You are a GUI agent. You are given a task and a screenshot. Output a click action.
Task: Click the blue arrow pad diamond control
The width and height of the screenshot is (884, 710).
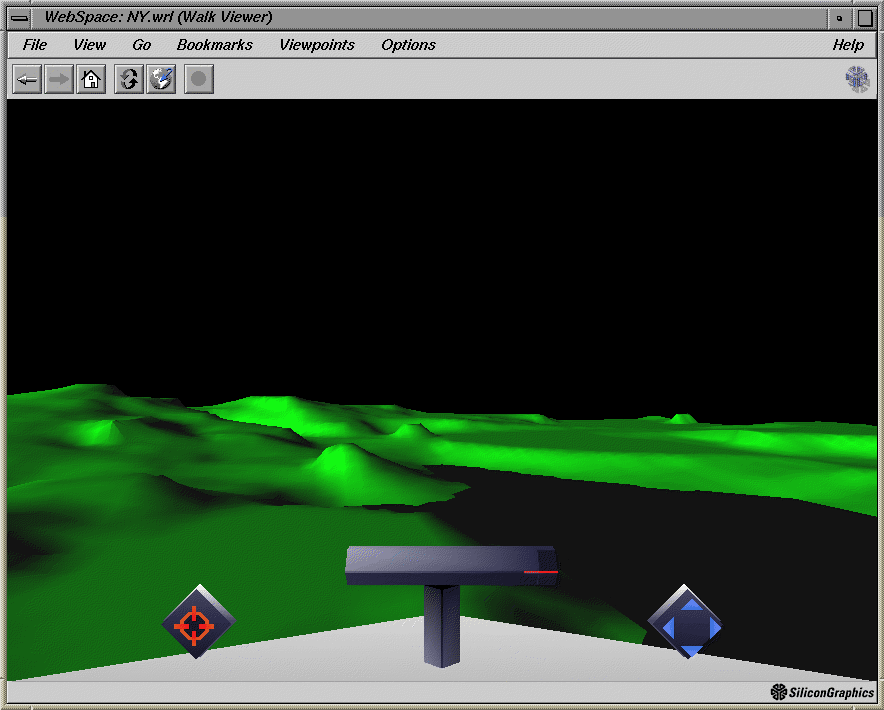pyautogui.click(x=686, y=621)
